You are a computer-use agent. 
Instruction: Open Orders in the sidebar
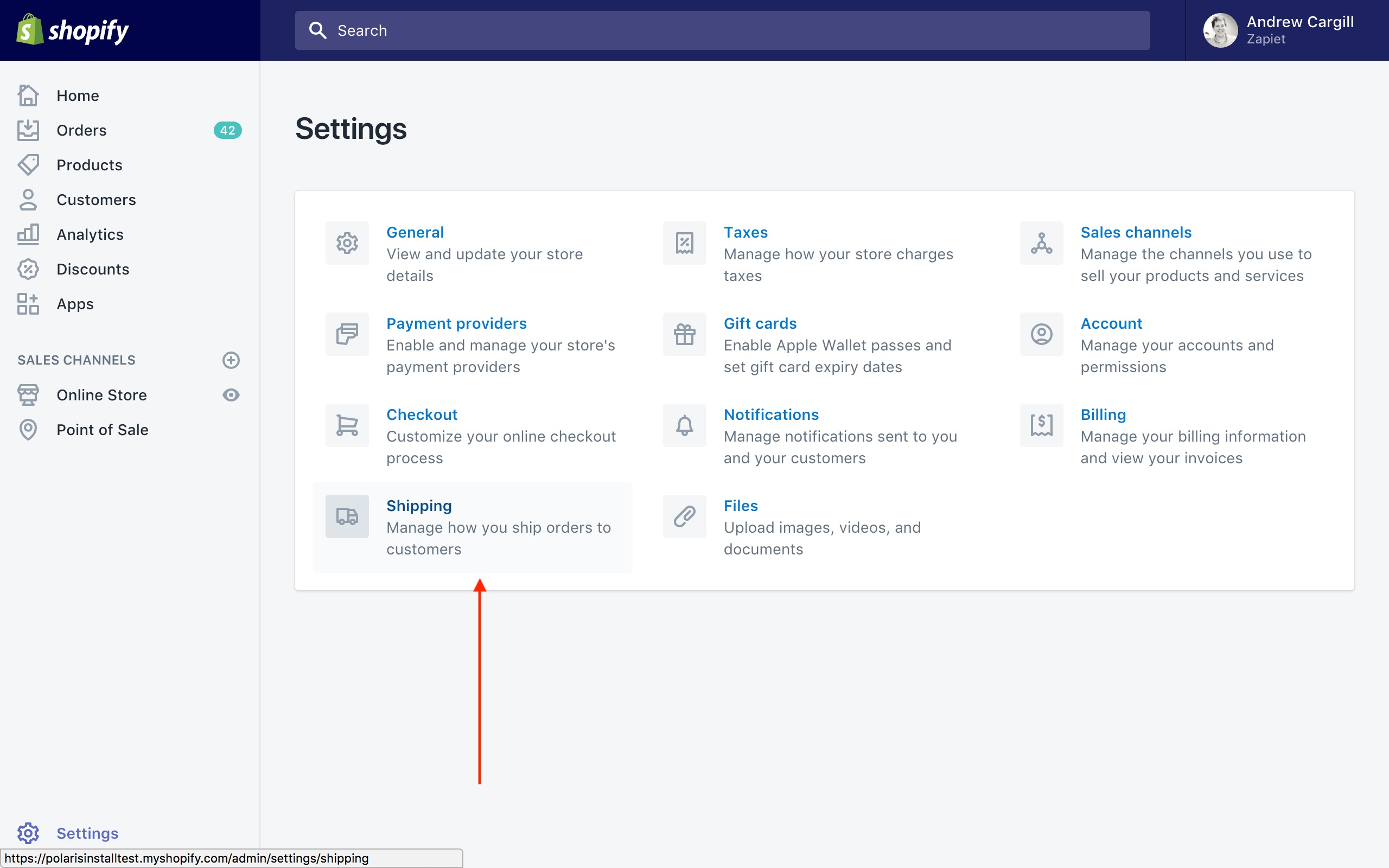coord(81,130)
